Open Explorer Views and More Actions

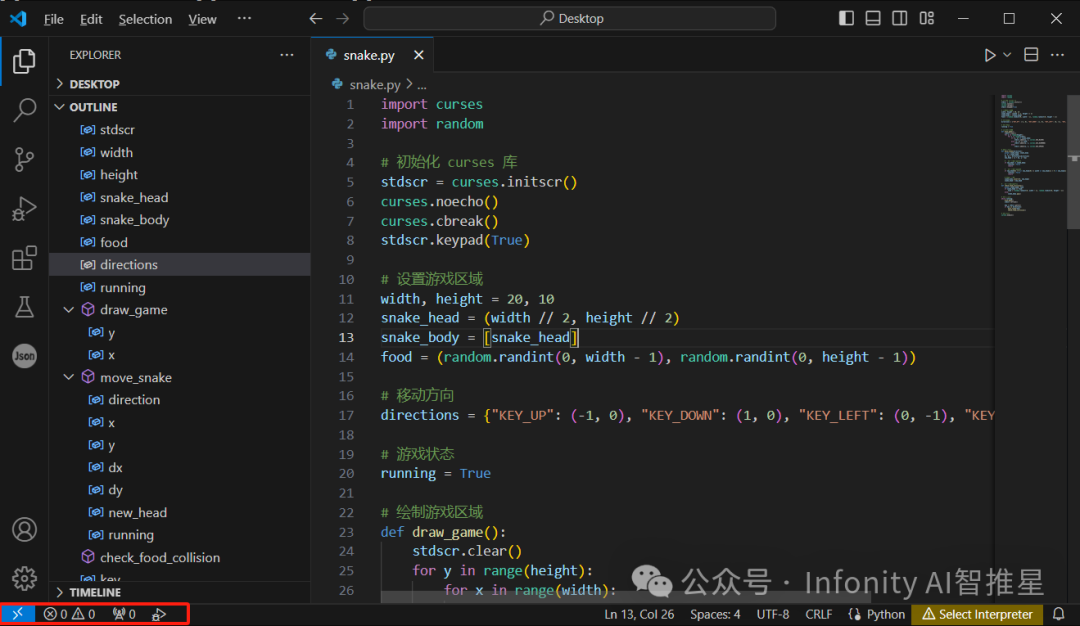(287, 54)
